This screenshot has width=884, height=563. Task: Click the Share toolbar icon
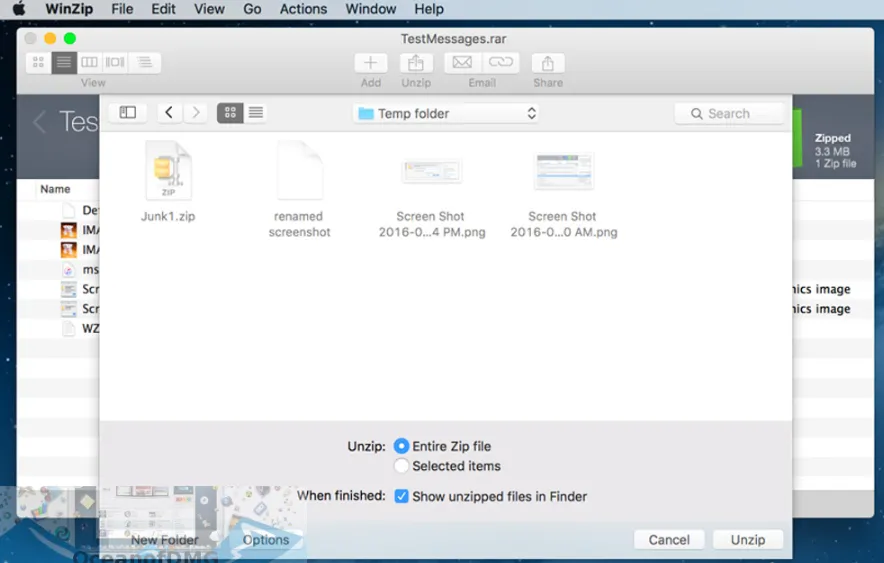547,63
